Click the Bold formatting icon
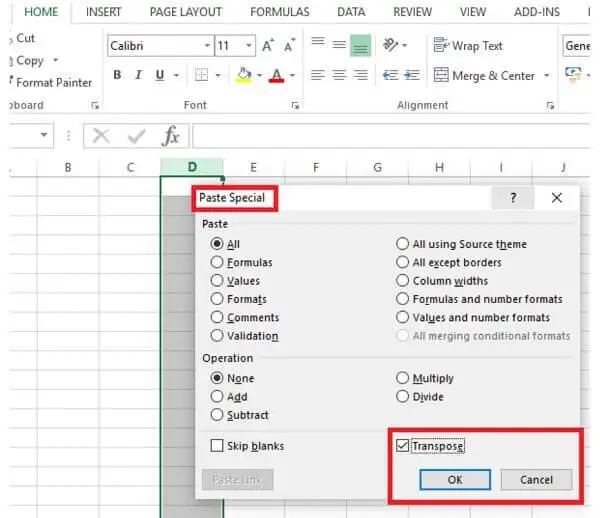Screen dimensions: 600x518 [116, 76]
